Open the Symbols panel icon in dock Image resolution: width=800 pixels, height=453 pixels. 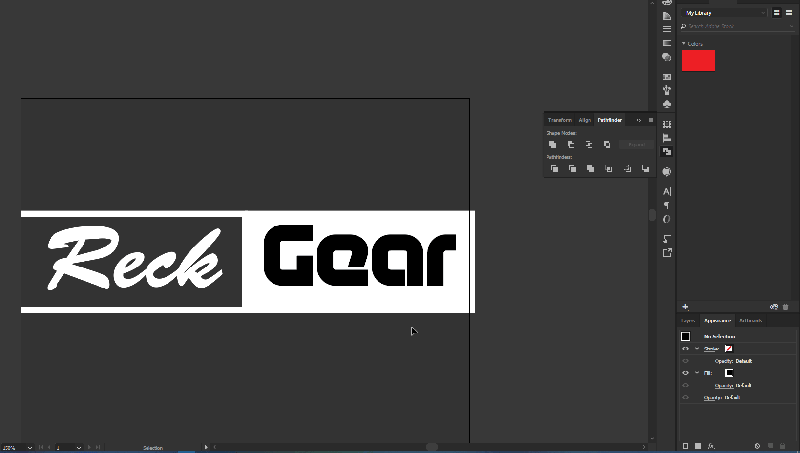click(x=667, y=104)
